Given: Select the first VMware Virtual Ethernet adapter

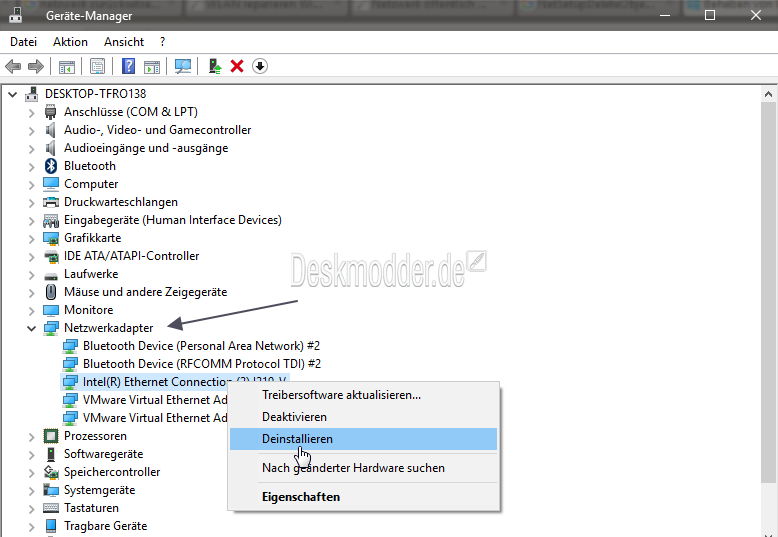Looking at the screenshot, I should click(155, 400).
